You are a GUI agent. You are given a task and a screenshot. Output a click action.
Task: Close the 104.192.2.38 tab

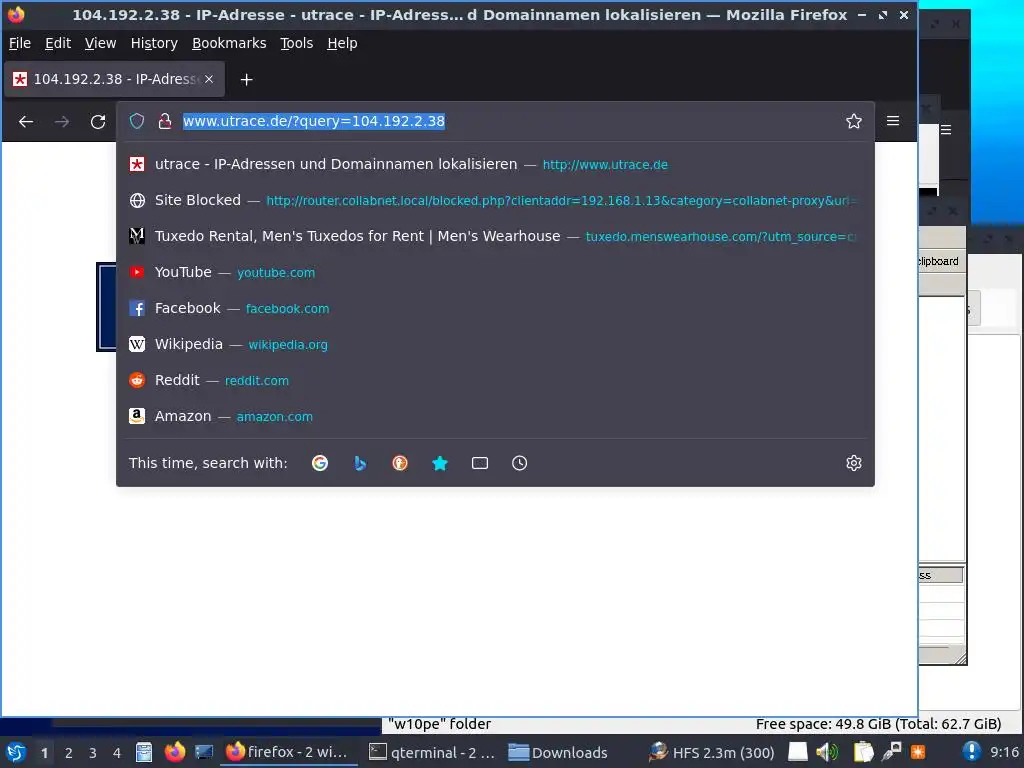(209, 79)
